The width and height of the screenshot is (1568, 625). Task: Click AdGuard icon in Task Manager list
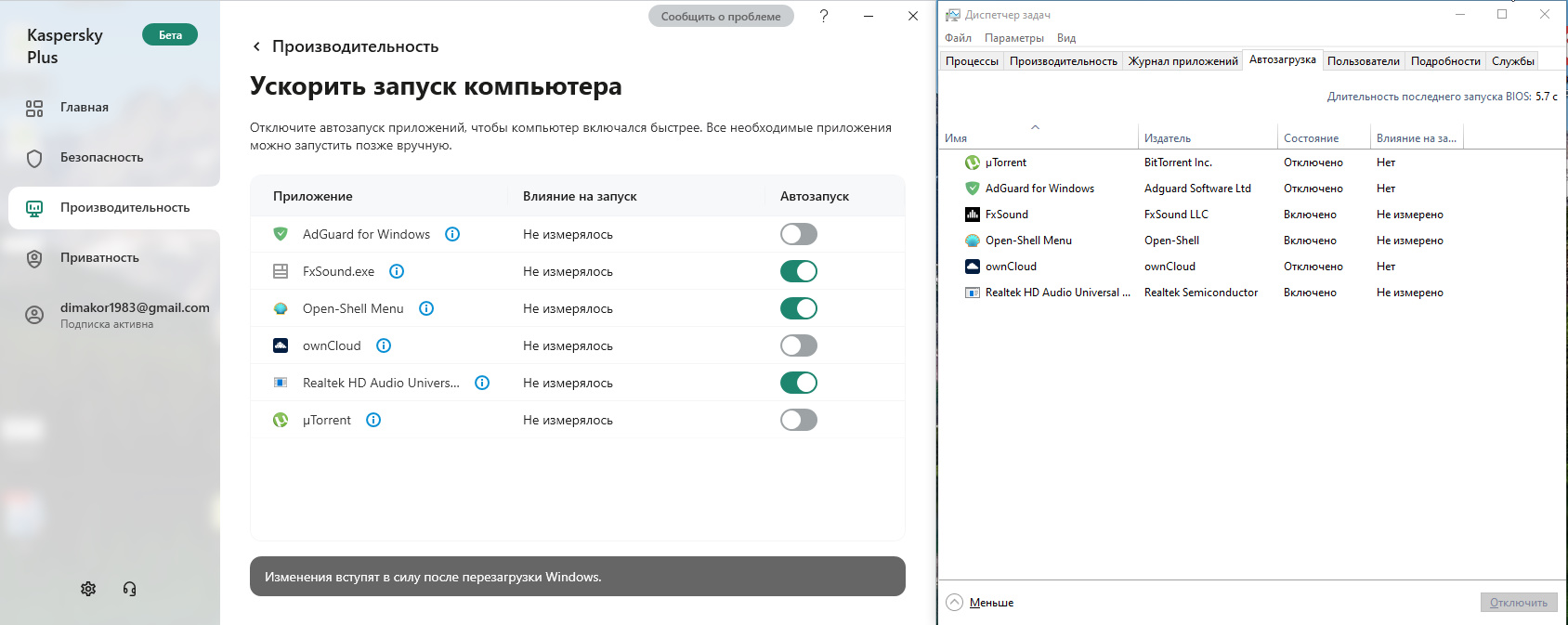coord(973,189)
